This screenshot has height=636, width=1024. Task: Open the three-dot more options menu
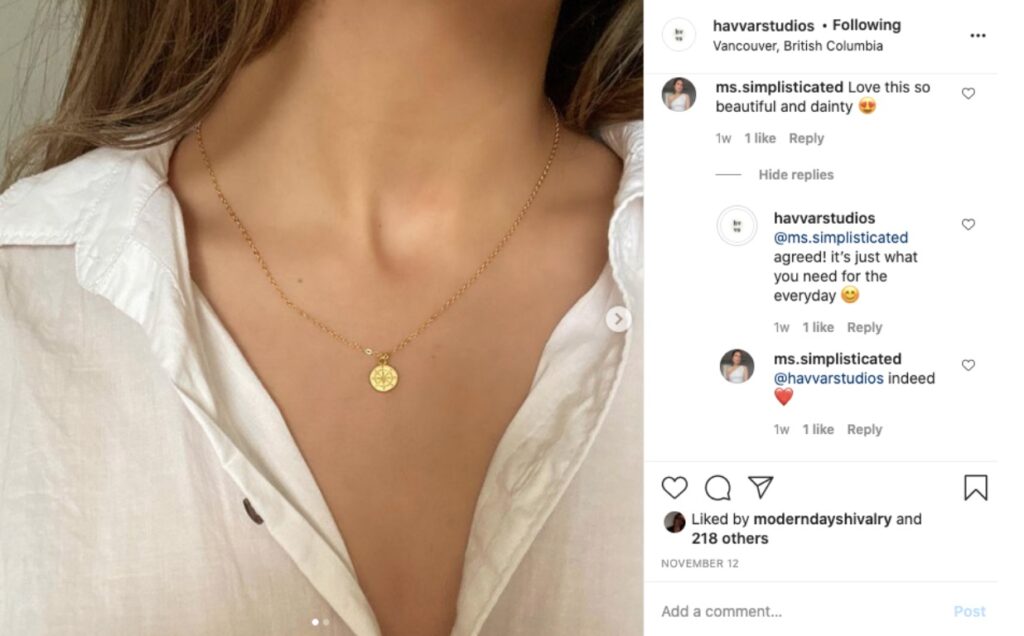pyautogui.click(x=978, y=35)
